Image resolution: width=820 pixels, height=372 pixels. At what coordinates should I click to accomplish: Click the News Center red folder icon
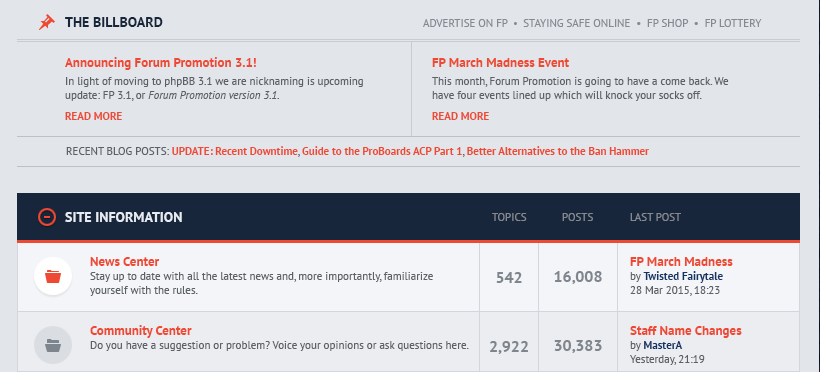pyautogui.click(x=53, y=276)
